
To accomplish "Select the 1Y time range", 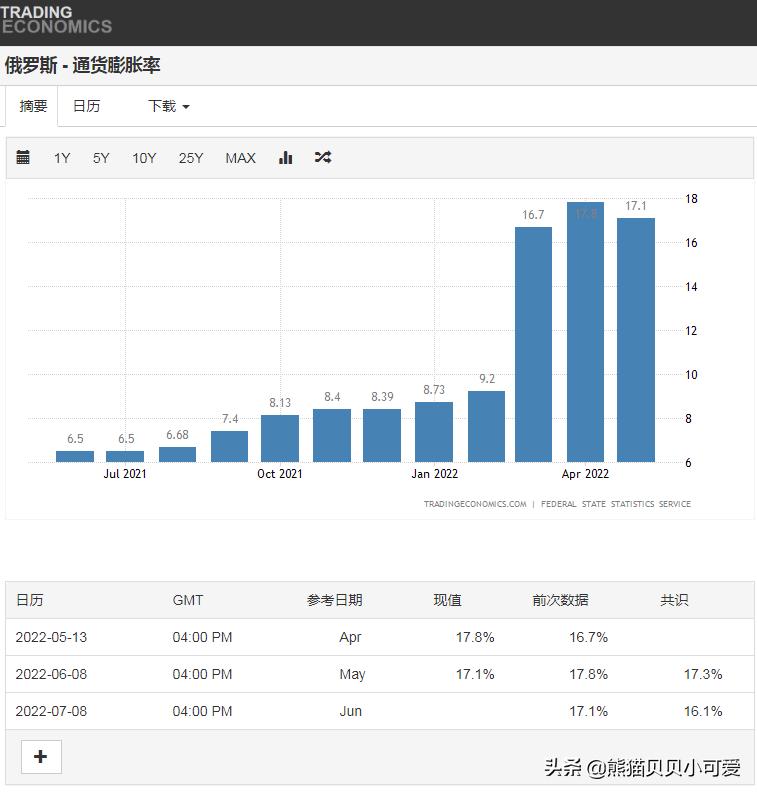I will click(x=62, y=158).
